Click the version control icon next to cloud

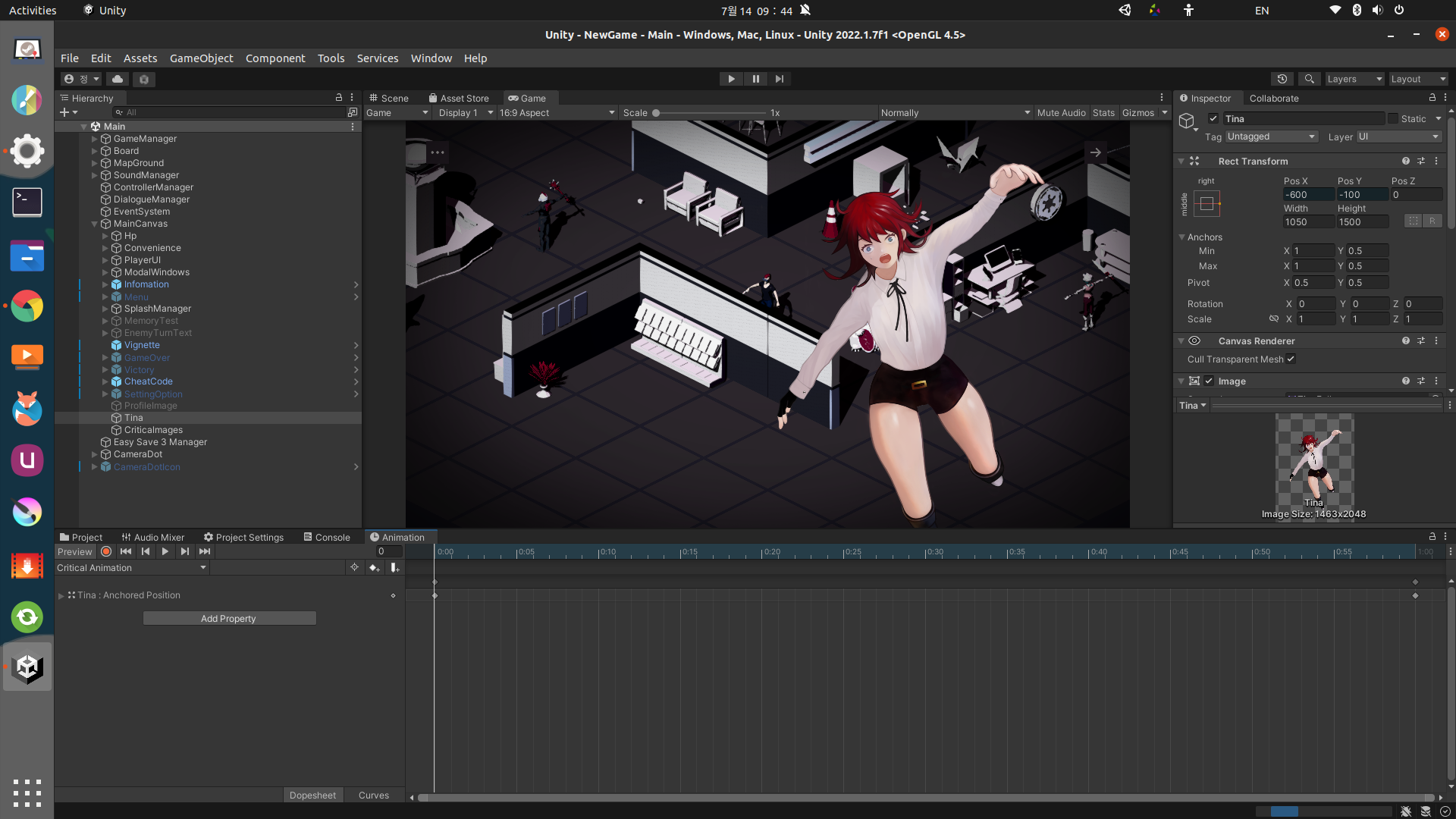144,79
